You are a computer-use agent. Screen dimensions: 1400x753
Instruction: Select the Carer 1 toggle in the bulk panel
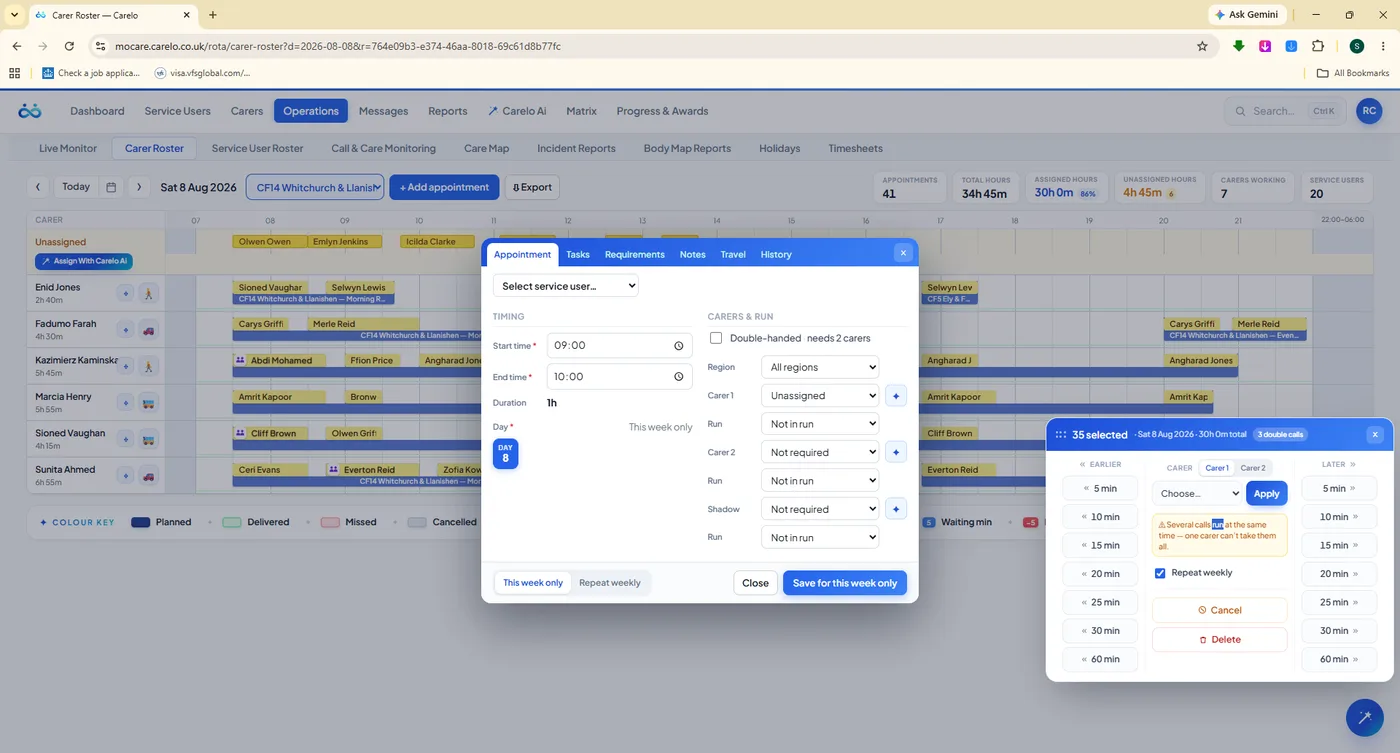click(1217, 468)
